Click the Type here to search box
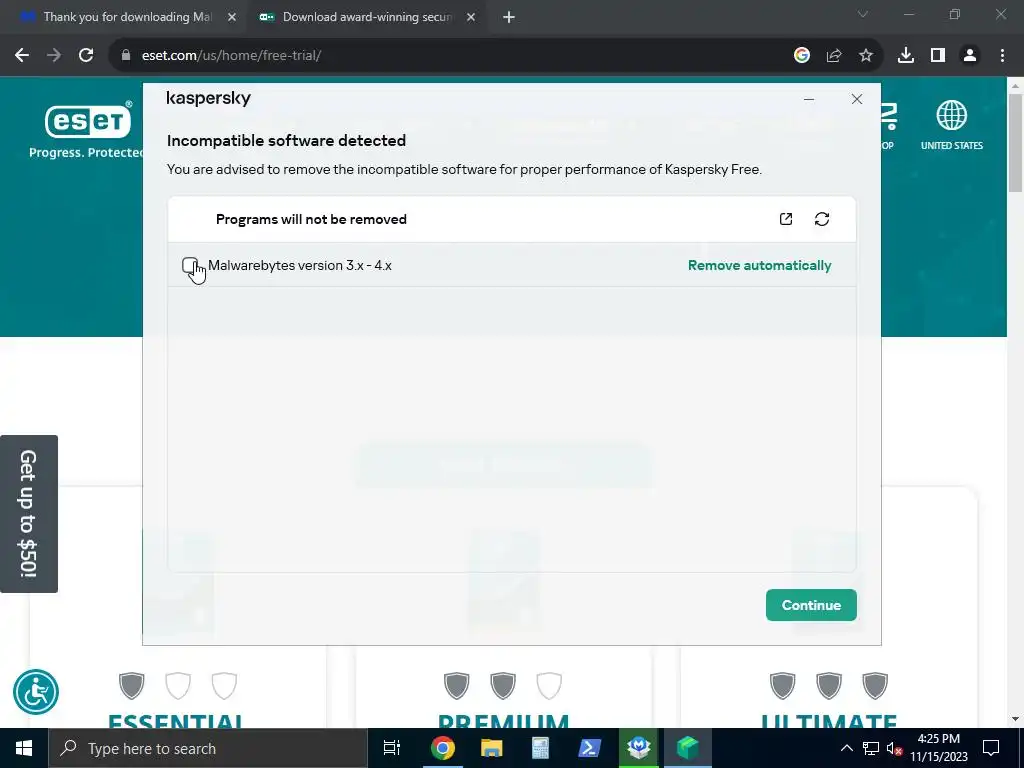Viewport: 1024px width, 768px height. pos(208,748)
